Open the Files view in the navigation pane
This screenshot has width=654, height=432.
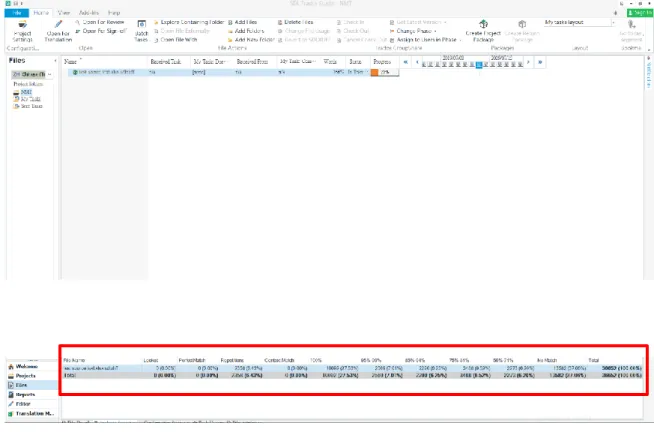[x=32, y=385]
